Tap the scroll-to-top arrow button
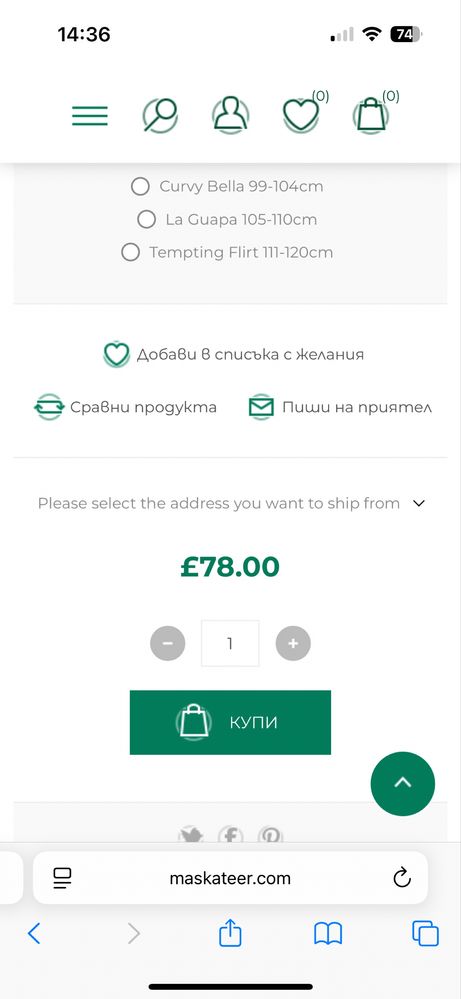Viewport: 461px width, 999px height. pos(402,784)
